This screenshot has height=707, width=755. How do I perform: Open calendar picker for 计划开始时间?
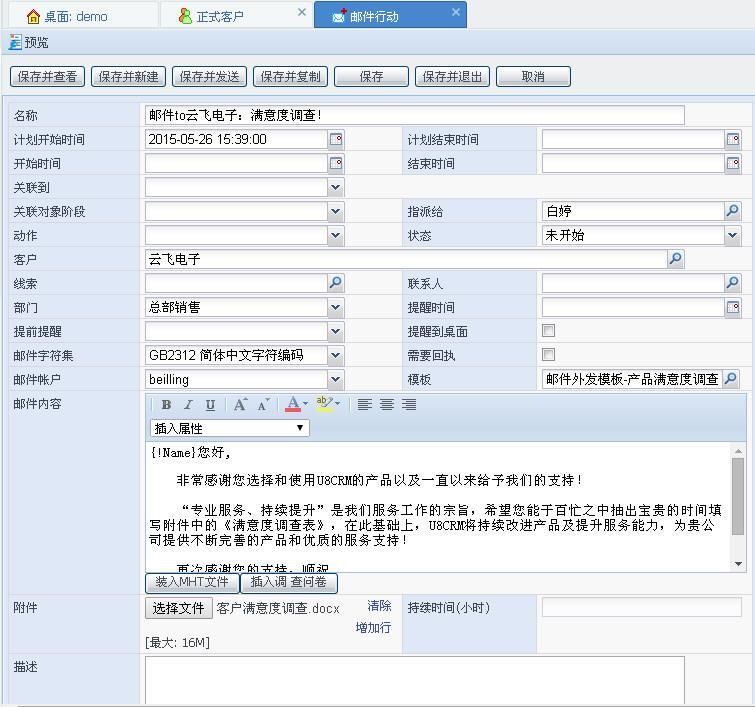pos(336,140)
